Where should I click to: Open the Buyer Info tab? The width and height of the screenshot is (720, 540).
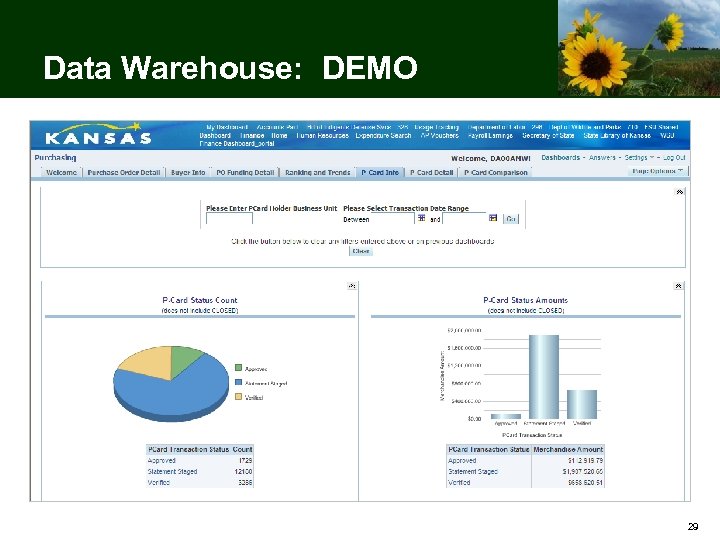tap(188, 173)
